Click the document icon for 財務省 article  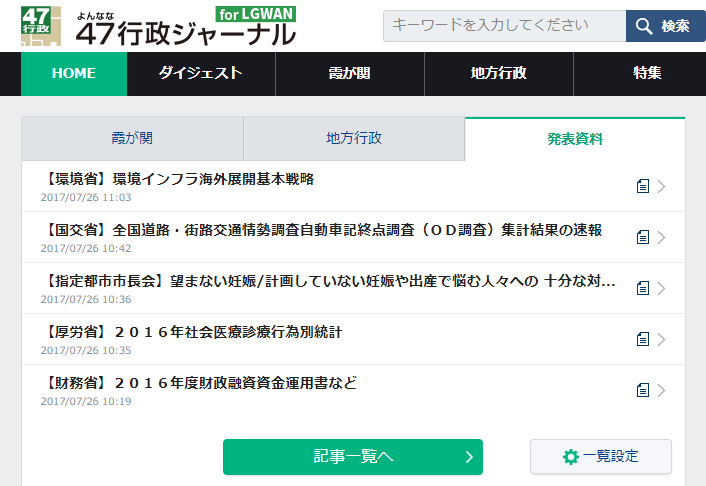pyautogui.click(x=643, y=390)
